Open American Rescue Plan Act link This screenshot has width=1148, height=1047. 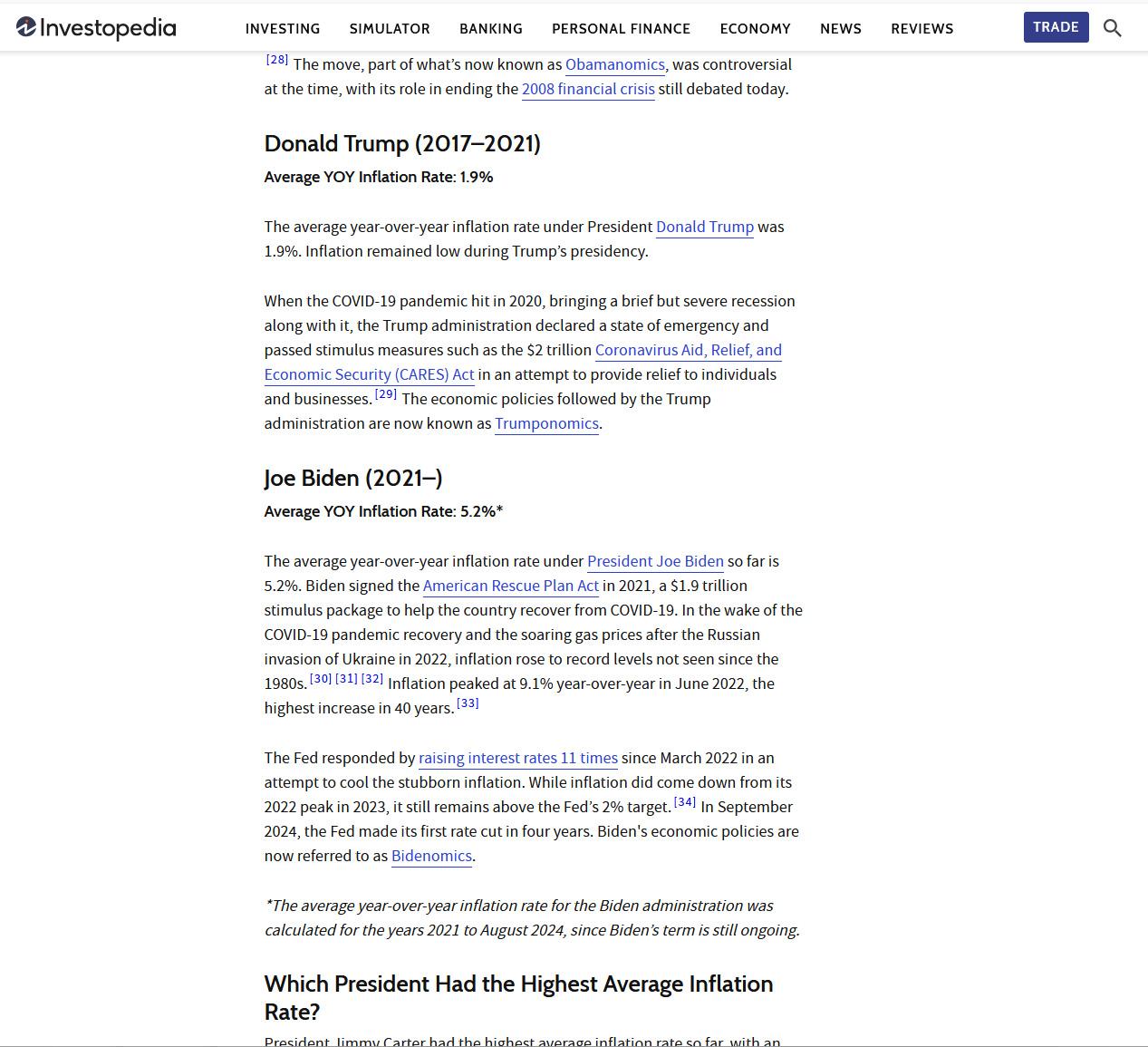pos(511,587)
